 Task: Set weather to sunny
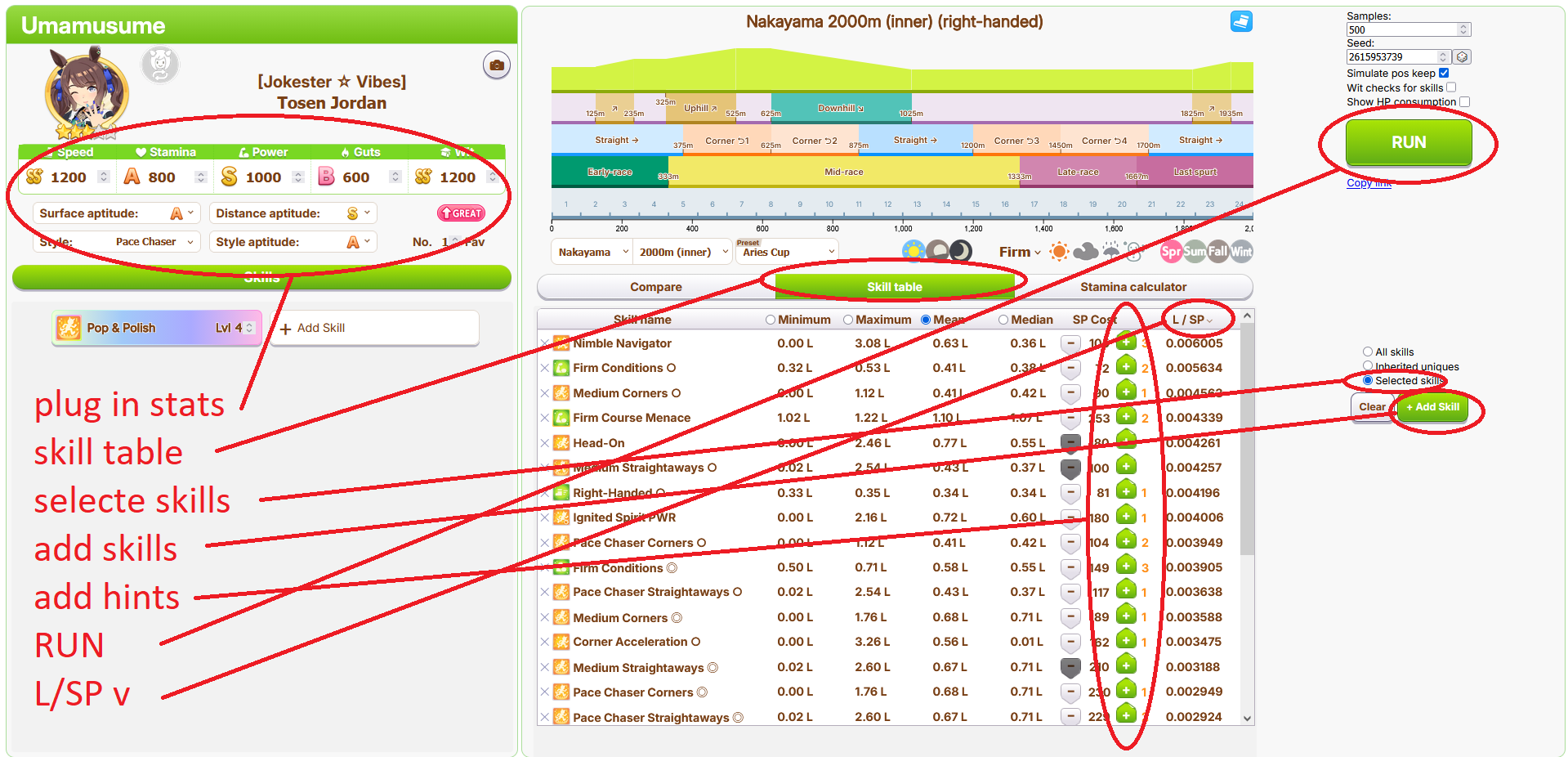coord(1059,252)
